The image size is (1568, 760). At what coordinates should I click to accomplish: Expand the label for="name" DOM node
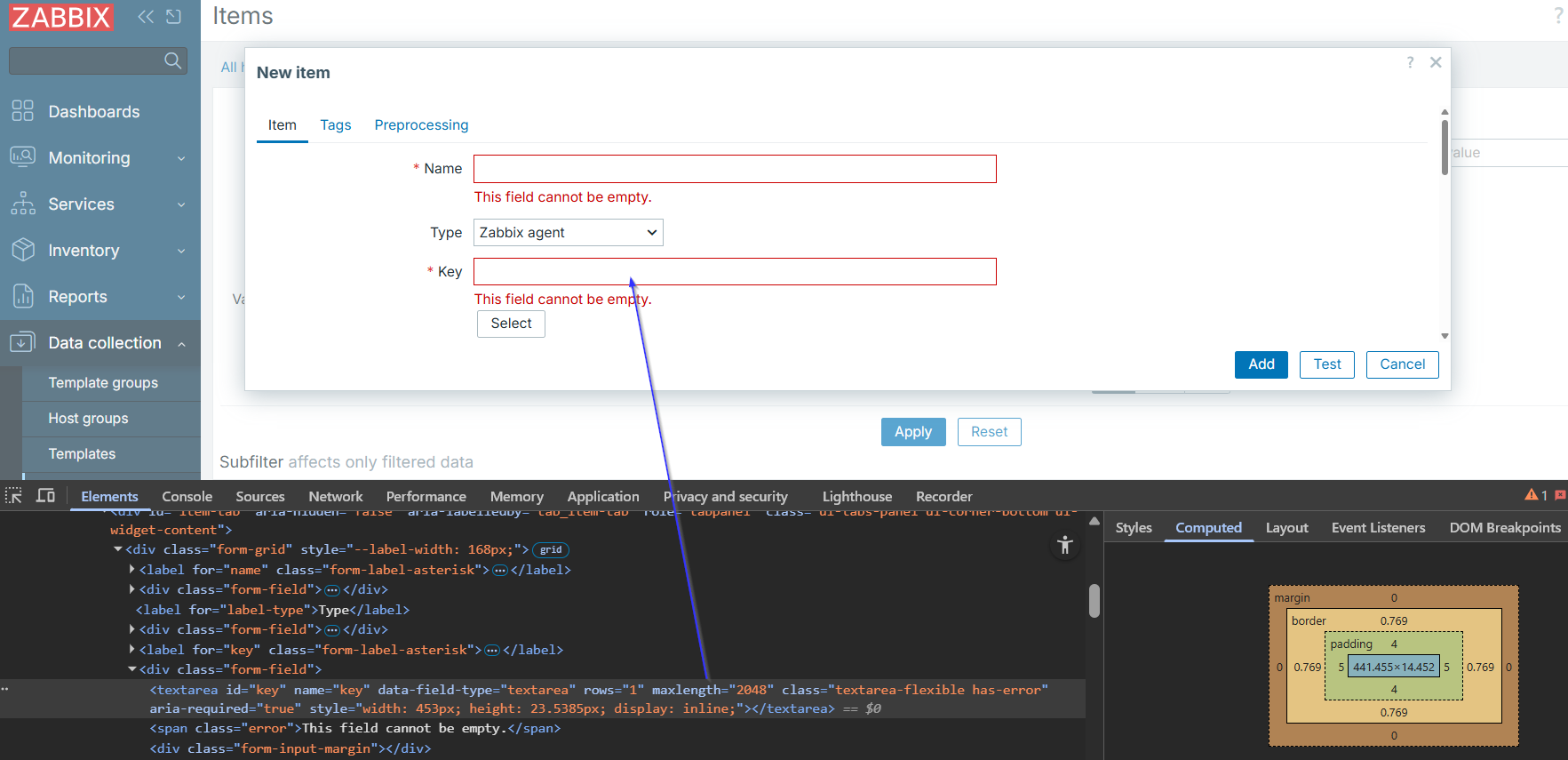coord(132,570)
